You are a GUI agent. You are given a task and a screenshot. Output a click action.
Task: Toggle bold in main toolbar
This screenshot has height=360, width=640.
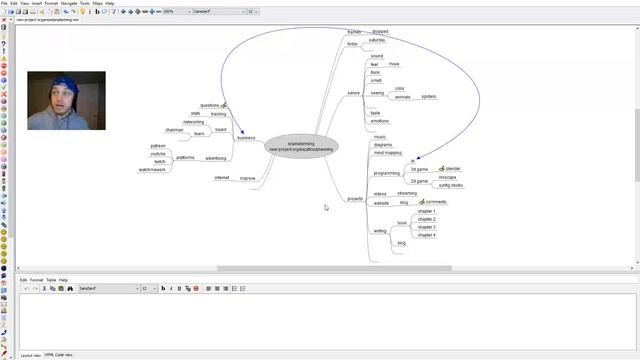click(97, 12)
